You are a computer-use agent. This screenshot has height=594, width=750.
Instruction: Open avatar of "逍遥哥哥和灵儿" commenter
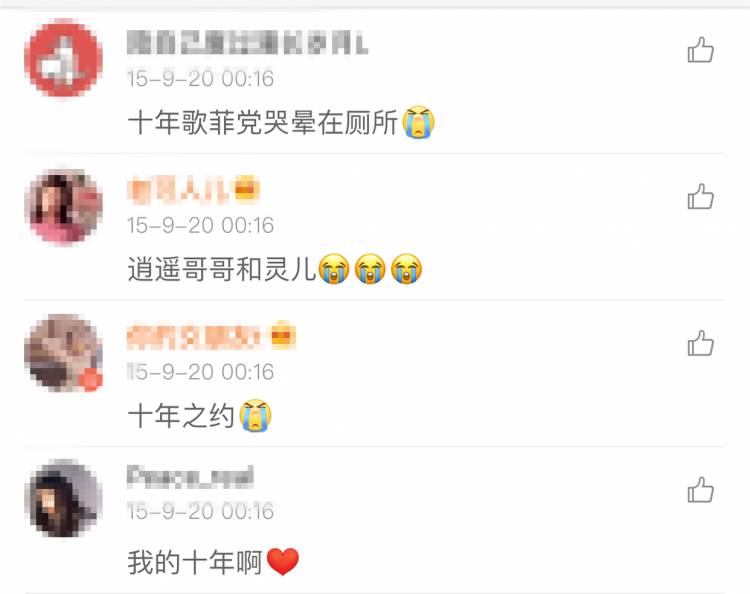click(x=63, y=207)
